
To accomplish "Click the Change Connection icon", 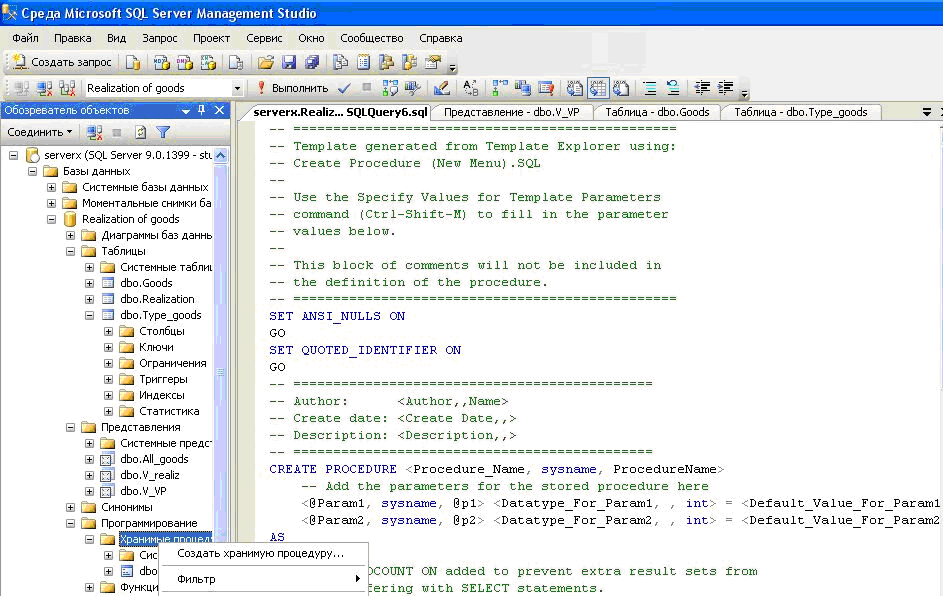I will pyautogui.click(x=67, y=88).
